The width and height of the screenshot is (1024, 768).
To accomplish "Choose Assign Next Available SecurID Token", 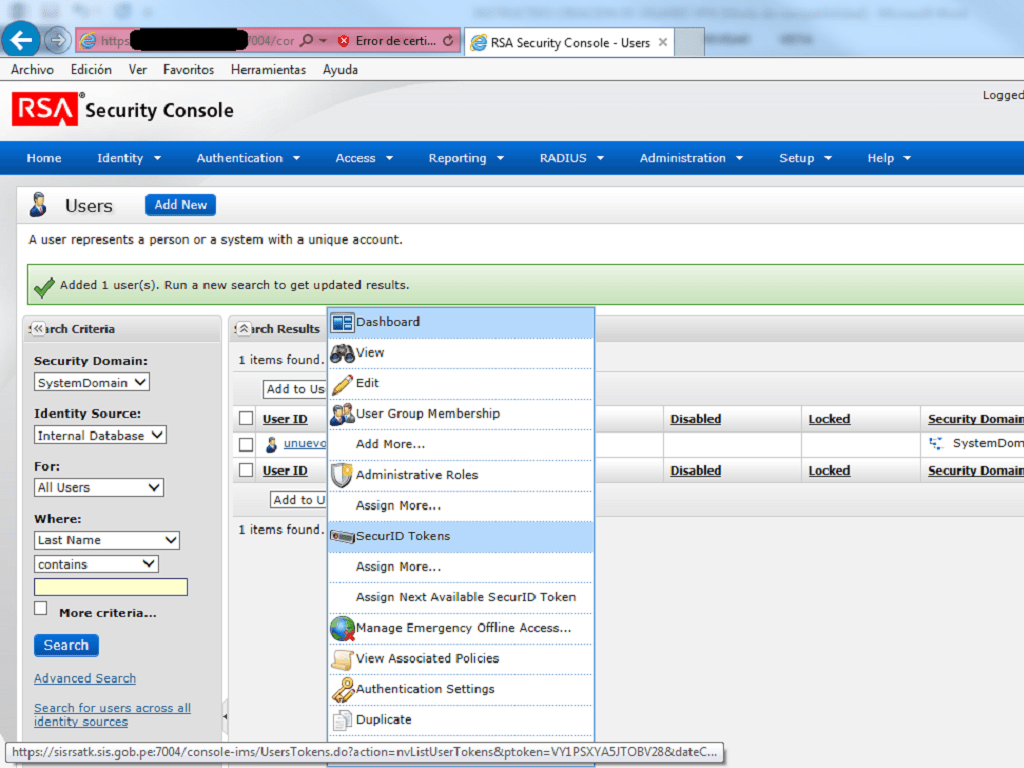I will [465, 597].
